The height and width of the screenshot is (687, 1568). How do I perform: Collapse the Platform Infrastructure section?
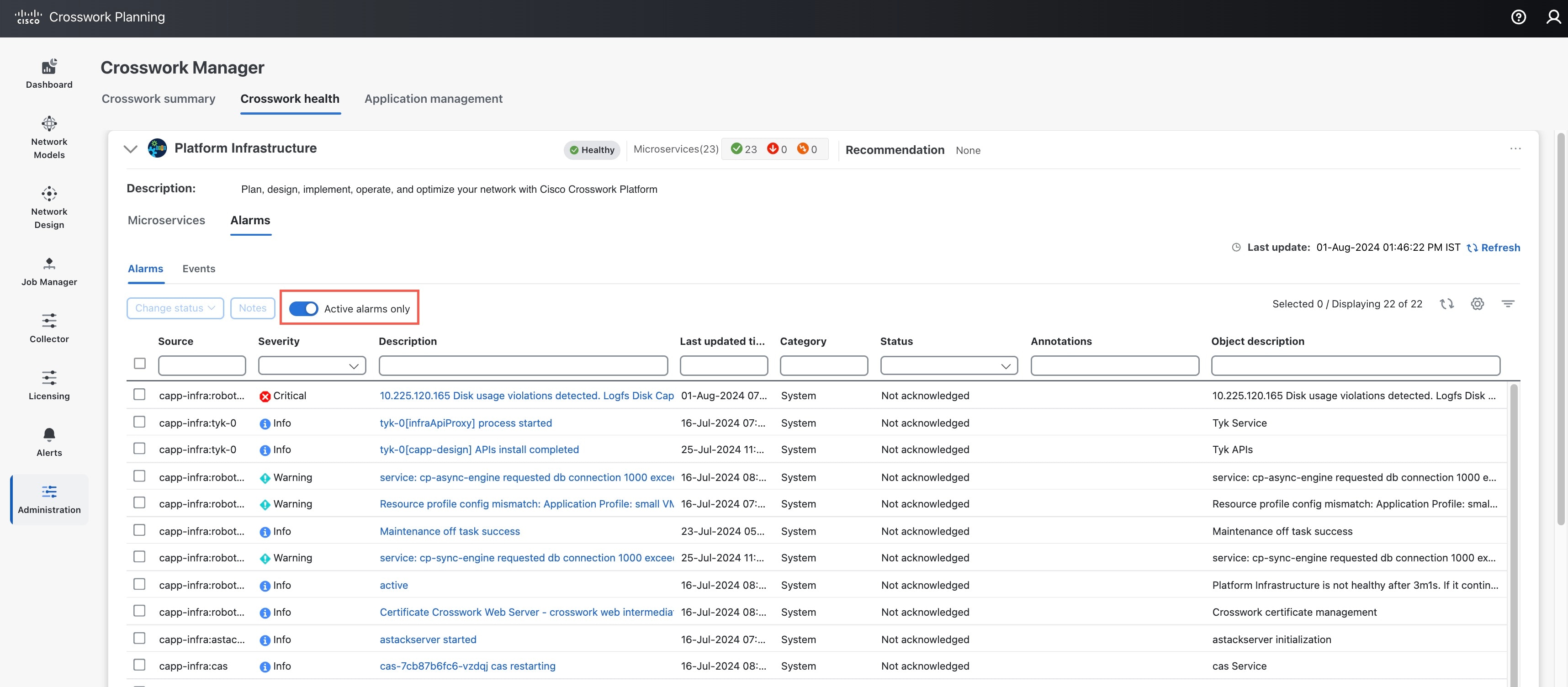(x=130, y=149)
